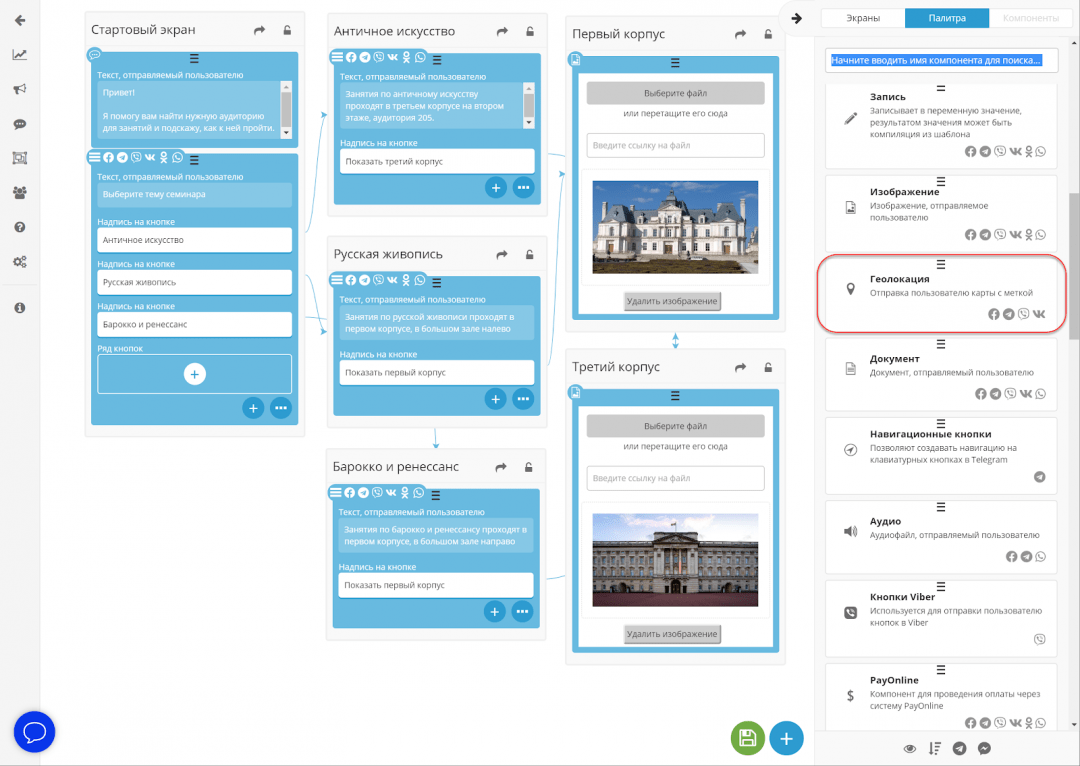Click the blue round add screen button
Viewport: 1080px width, 766px height.
coord(786,738)
